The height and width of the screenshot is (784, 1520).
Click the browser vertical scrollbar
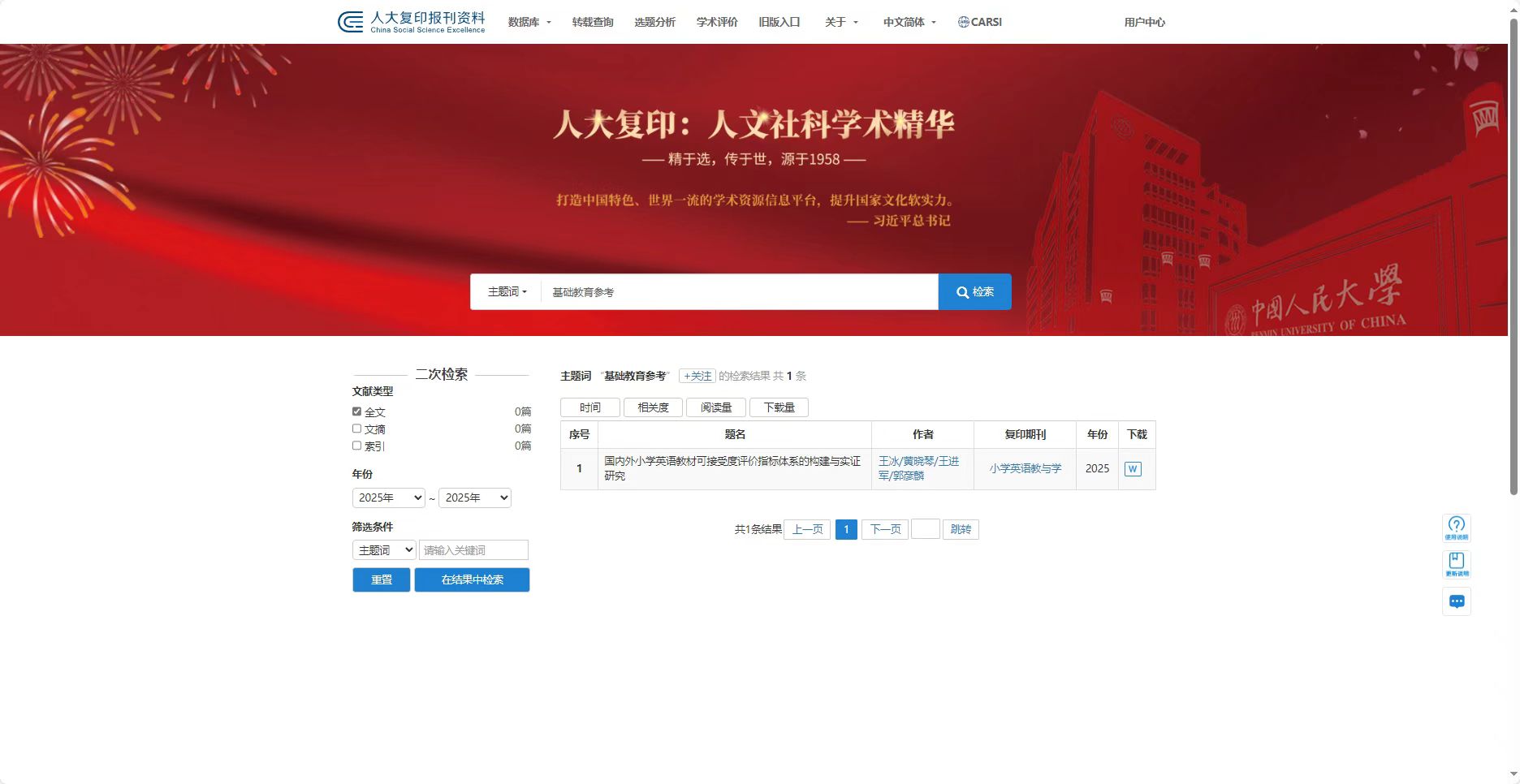pos(1514,256)
